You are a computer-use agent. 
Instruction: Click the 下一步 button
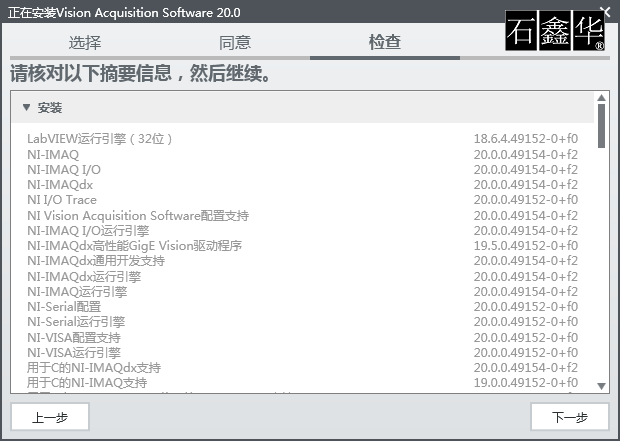click(x=569, y=417)
